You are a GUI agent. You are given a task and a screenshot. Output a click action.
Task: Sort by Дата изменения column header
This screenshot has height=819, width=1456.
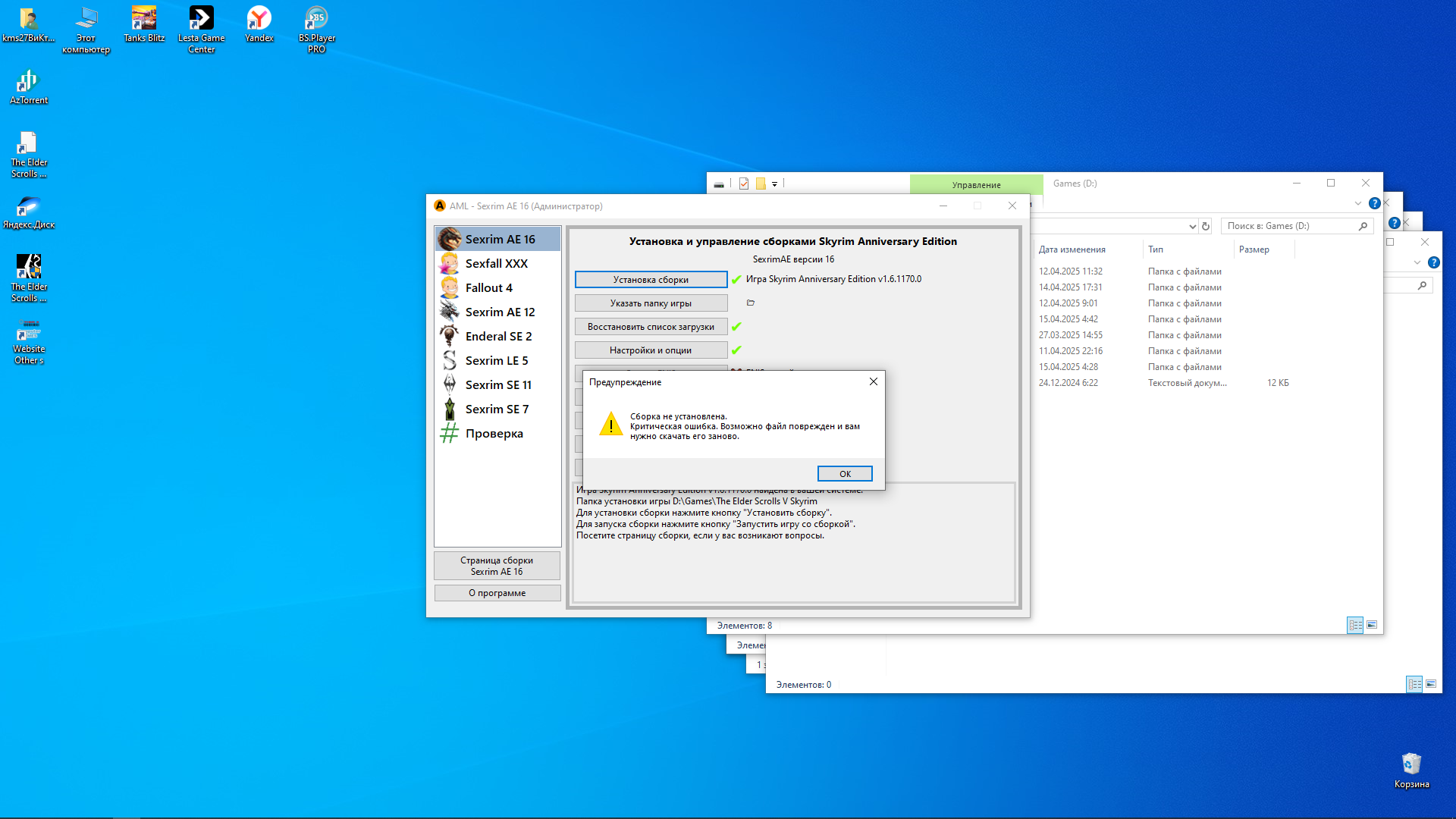click(x=1072, y=249)
